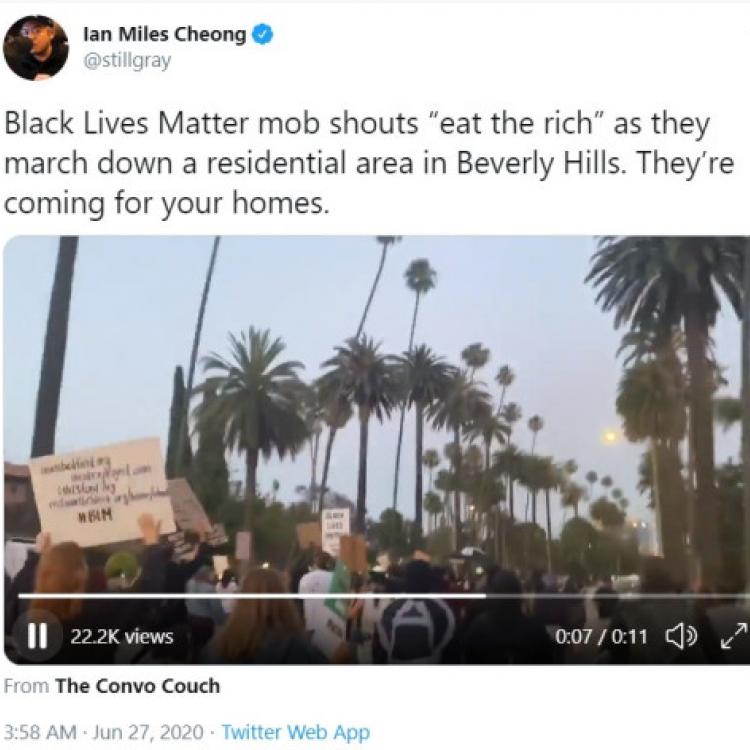Click the Jun 27, 2020 date text

(x=148, y=732)
